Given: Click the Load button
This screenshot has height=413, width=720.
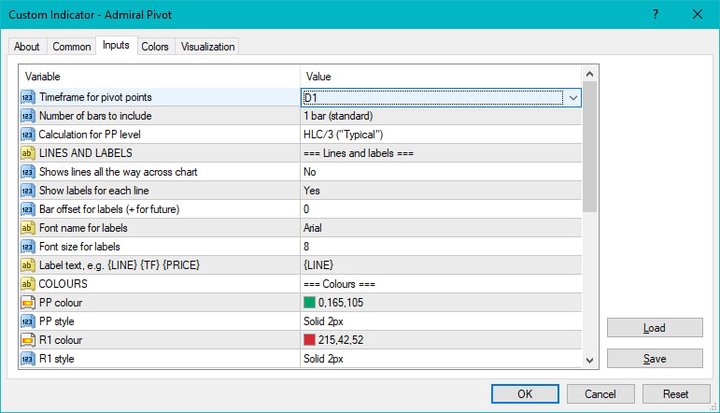Looking at the screenshot, I should (654, 328).
